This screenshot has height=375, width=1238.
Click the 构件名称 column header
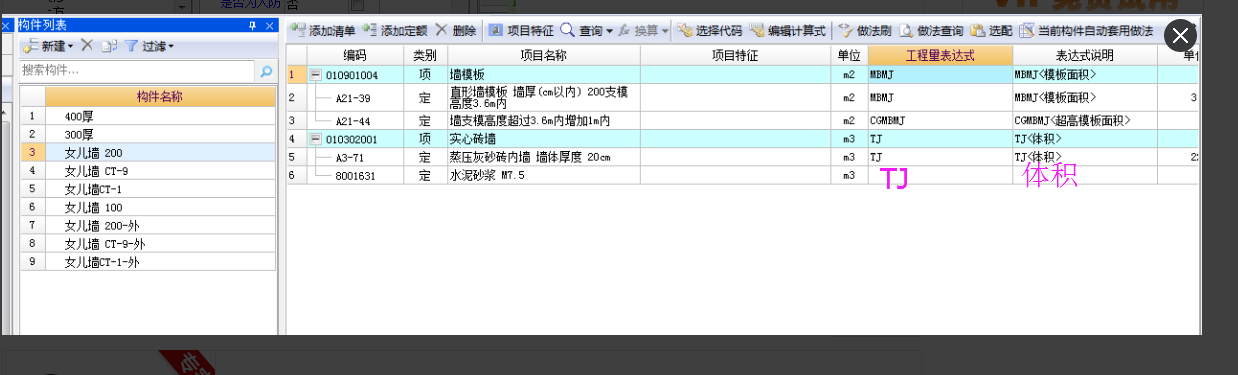(159, 97)
